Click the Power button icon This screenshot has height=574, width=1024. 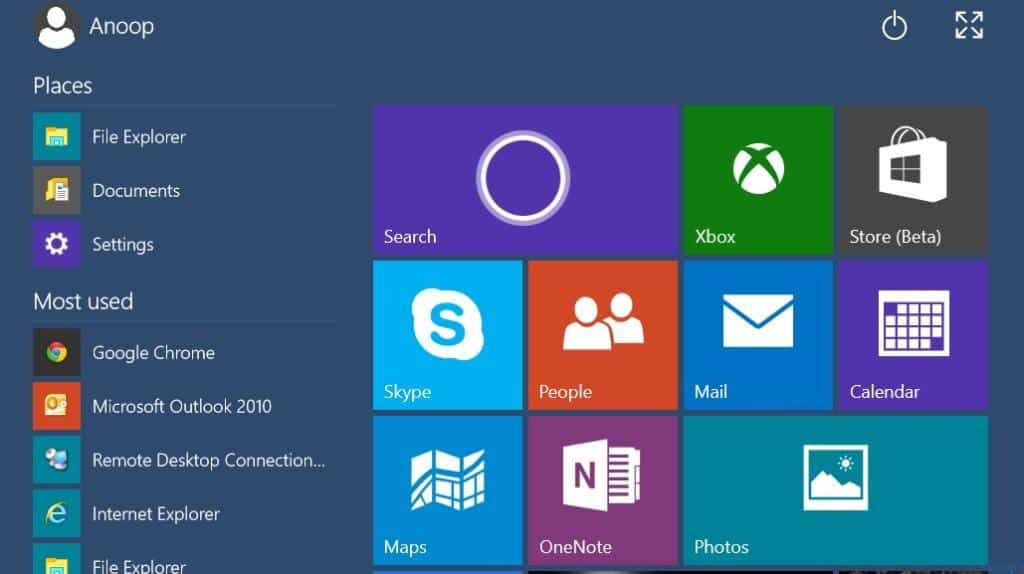pyautogui.click(x=894, y=27)
